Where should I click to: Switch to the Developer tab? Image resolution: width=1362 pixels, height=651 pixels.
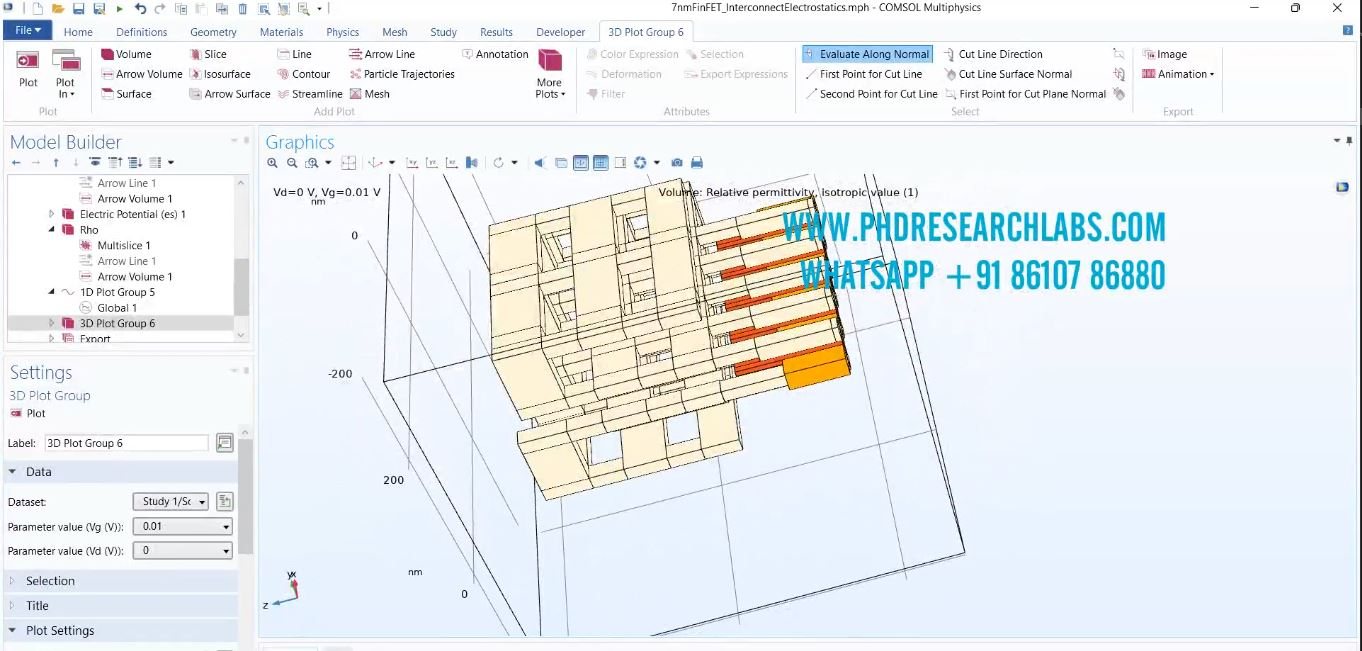tap(561, 32)
